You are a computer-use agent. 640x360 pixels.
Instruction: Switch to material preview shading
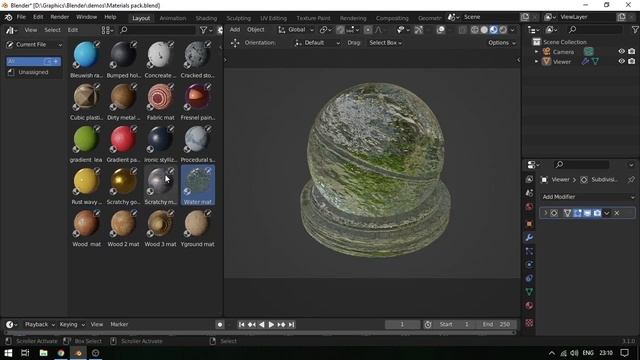[x=493, y=30]
